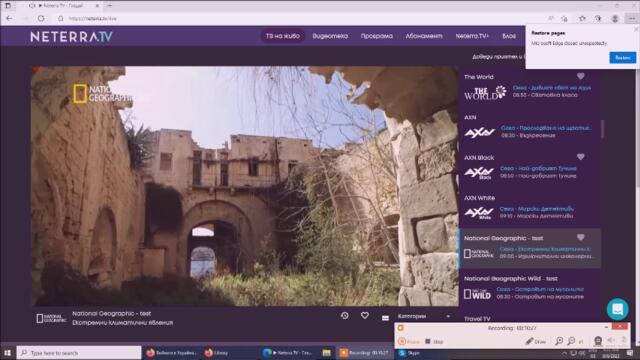640x360 pixels.
Task: Open the notification center icon
Action: 630,353
